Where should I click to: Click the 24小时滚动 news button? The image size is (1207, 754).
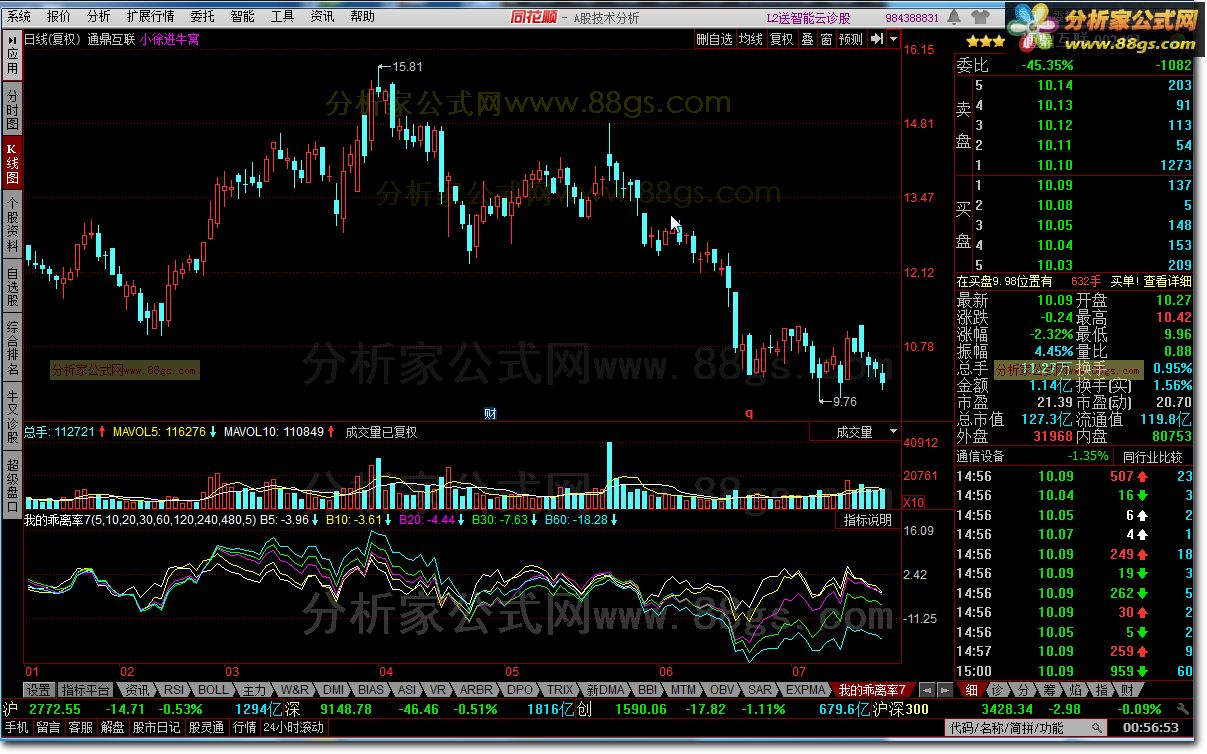(x=292, y=728)
